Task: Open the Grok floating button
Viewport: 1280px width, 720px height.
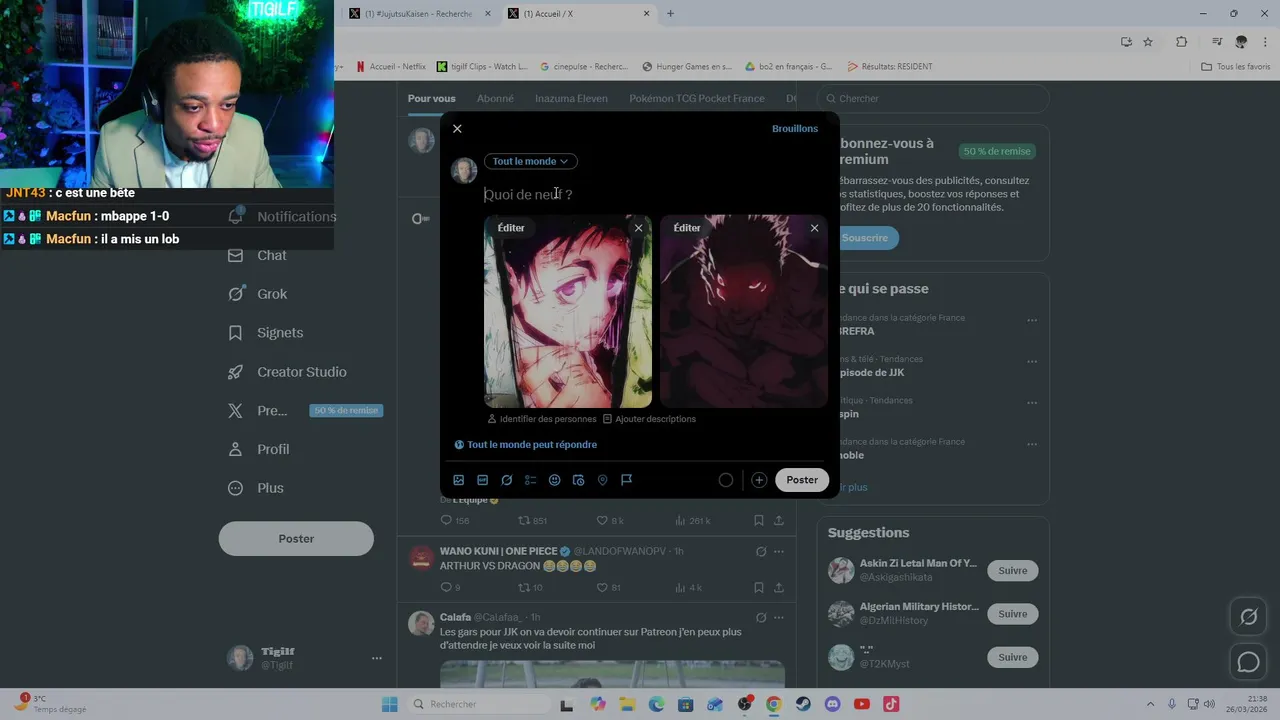Action: (1248, 617)
